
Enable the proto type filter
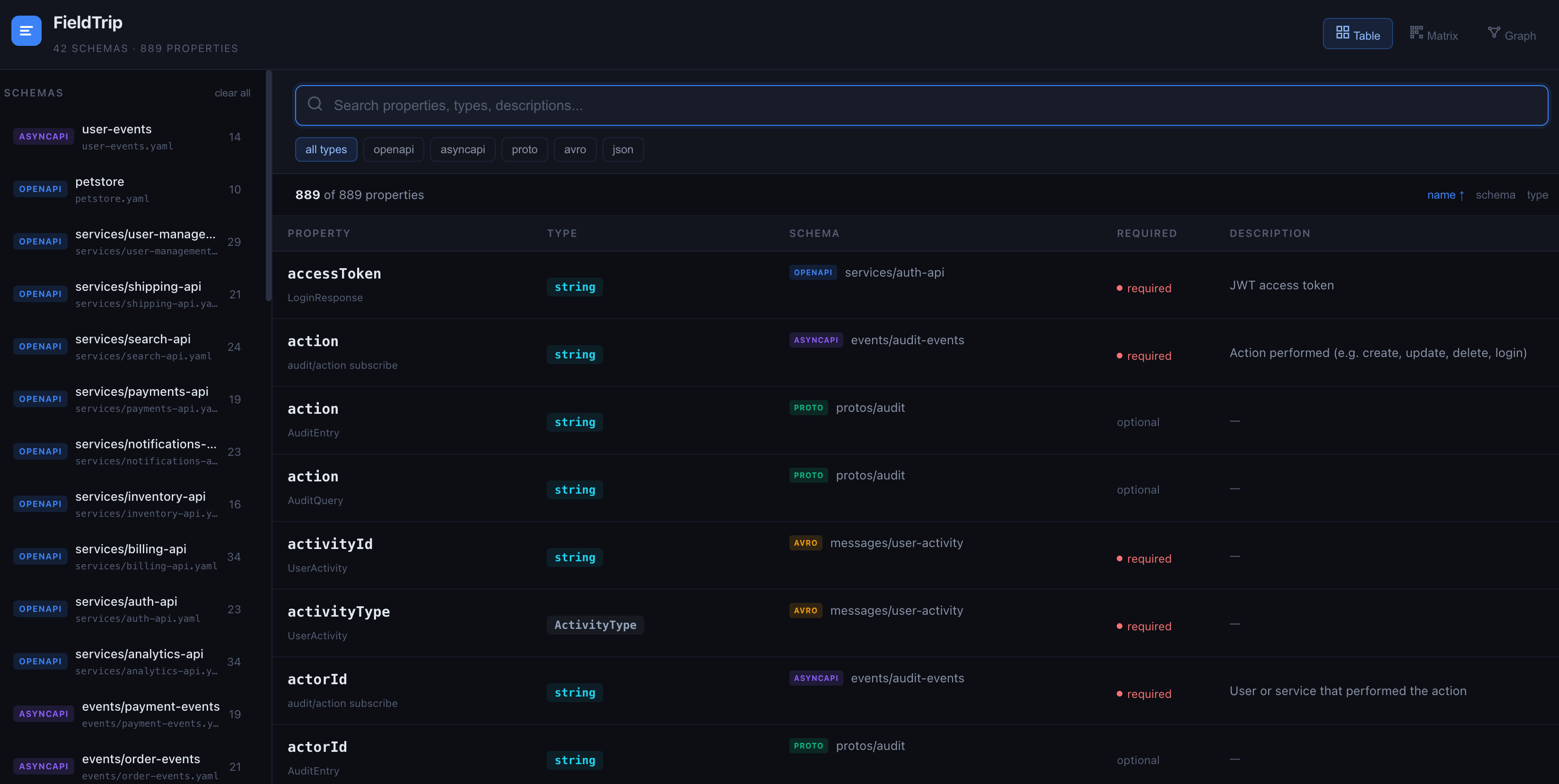coord(524,149)
